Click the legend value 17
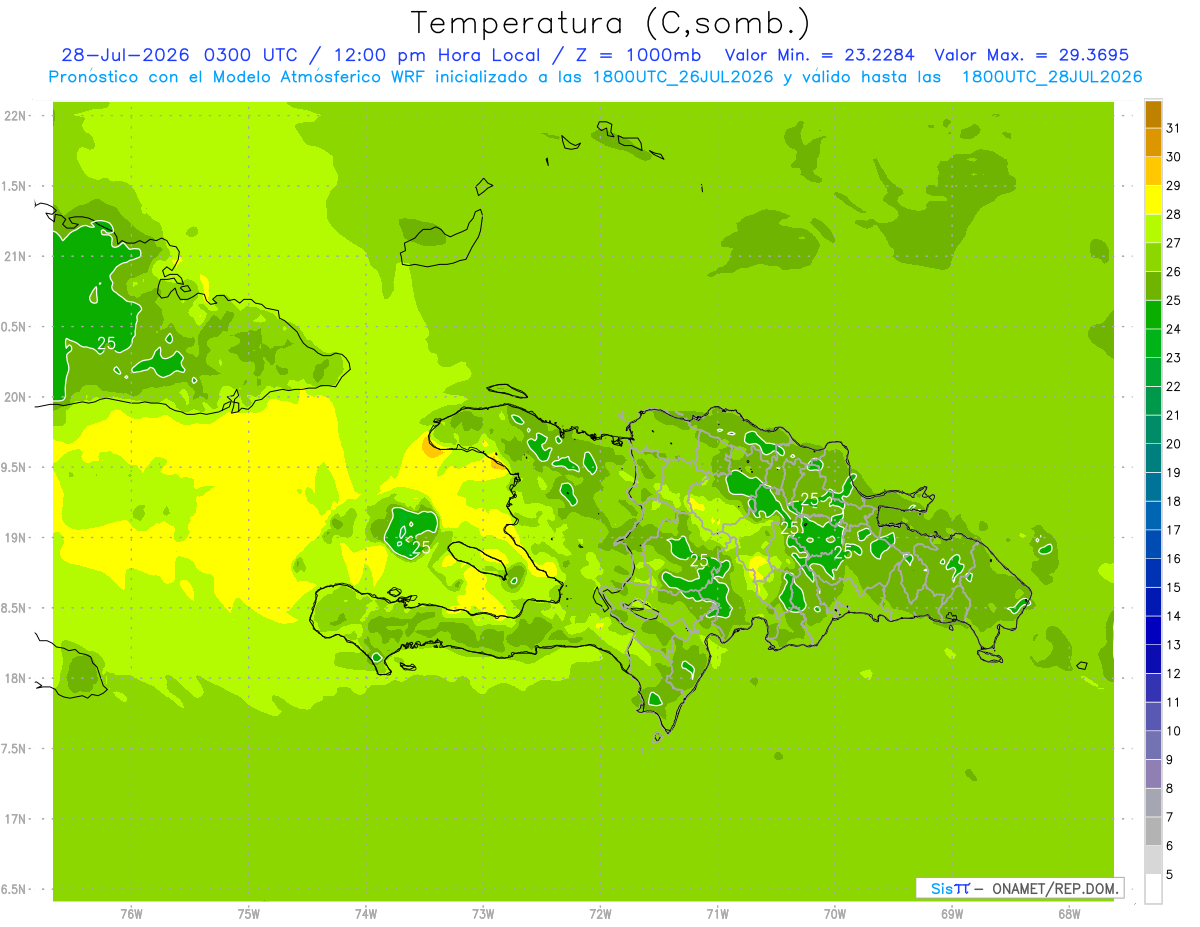The width and height of the screenshot is (1200, 927). tap(1174, 530)
